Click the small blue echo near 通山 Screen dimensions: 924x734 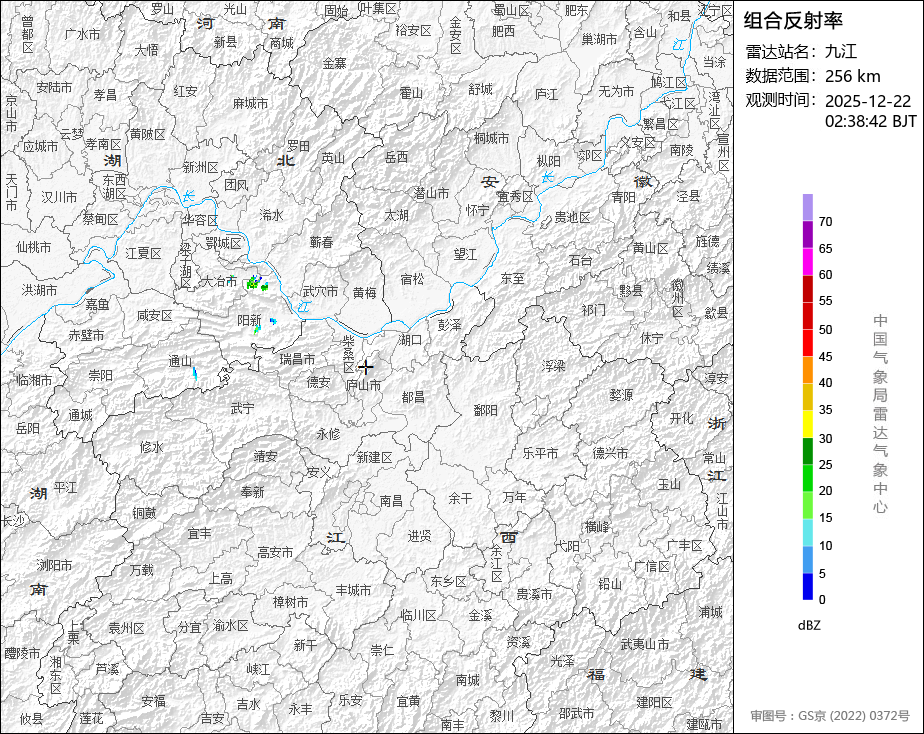[x=195, y=373]
